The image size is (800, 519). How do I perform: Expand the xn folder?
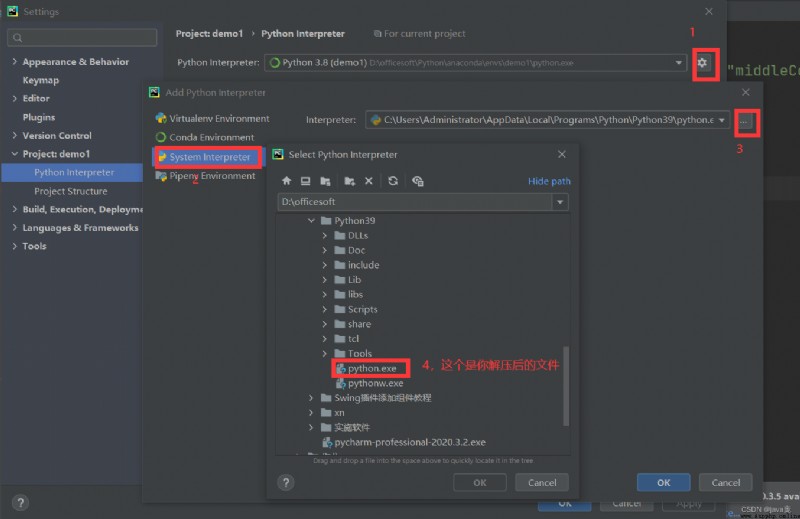(x=311, y=413)
